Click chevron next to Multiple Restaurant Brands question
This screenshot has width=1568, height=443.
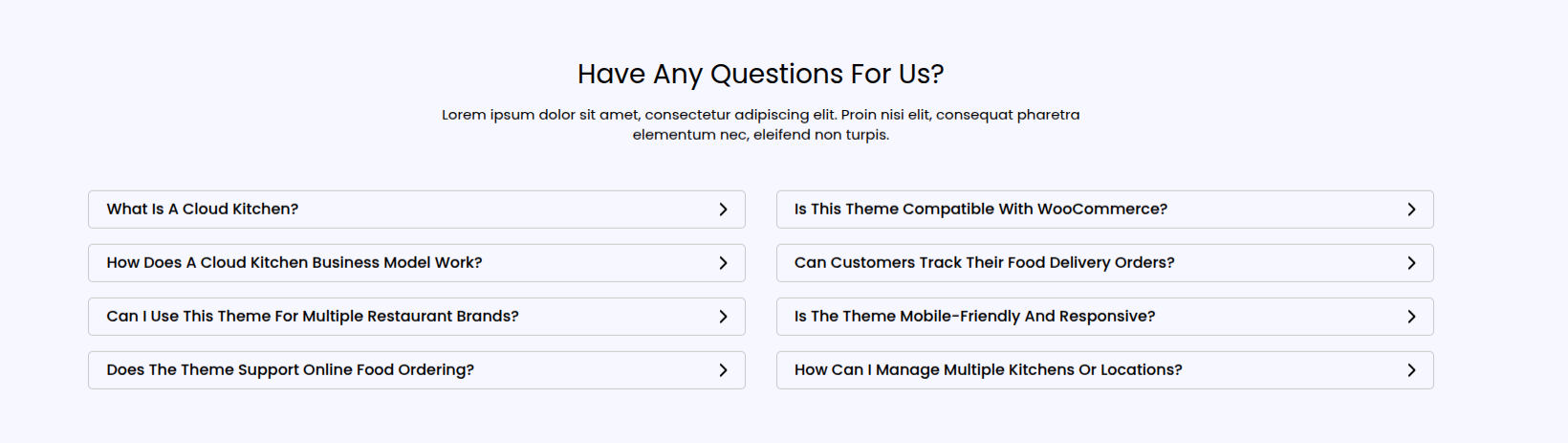pyautogui.click(x=723, y=317)
